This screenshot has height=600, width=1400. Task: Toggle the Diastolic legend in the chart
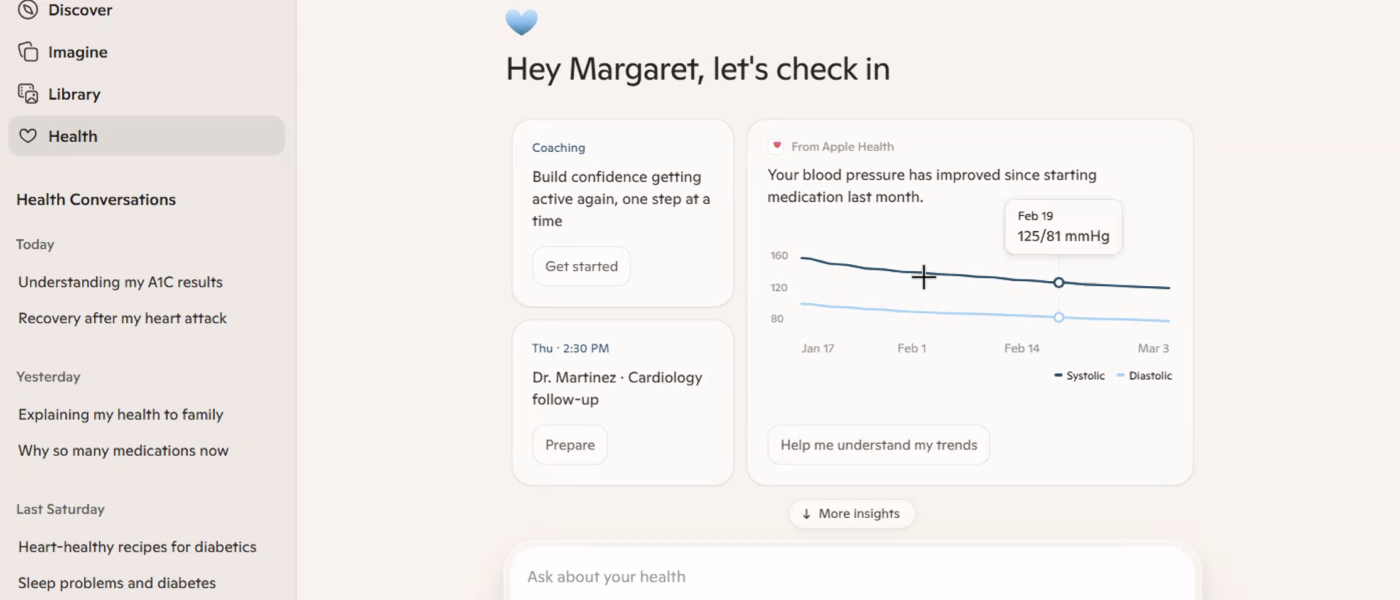1144,376
